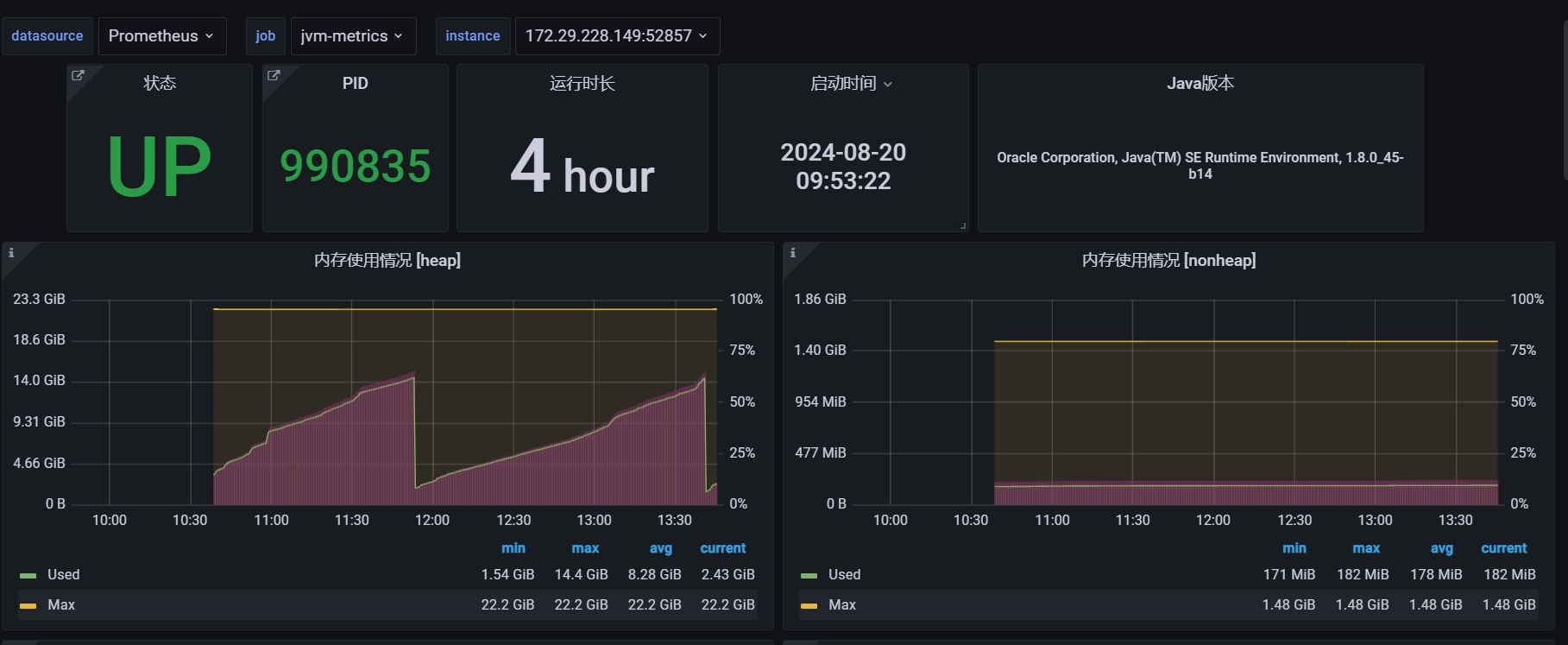The image size is (1568, 645).
Task: Click green color swatch of heap Used series
Action: pyautogui.click(x=28, y=576)
